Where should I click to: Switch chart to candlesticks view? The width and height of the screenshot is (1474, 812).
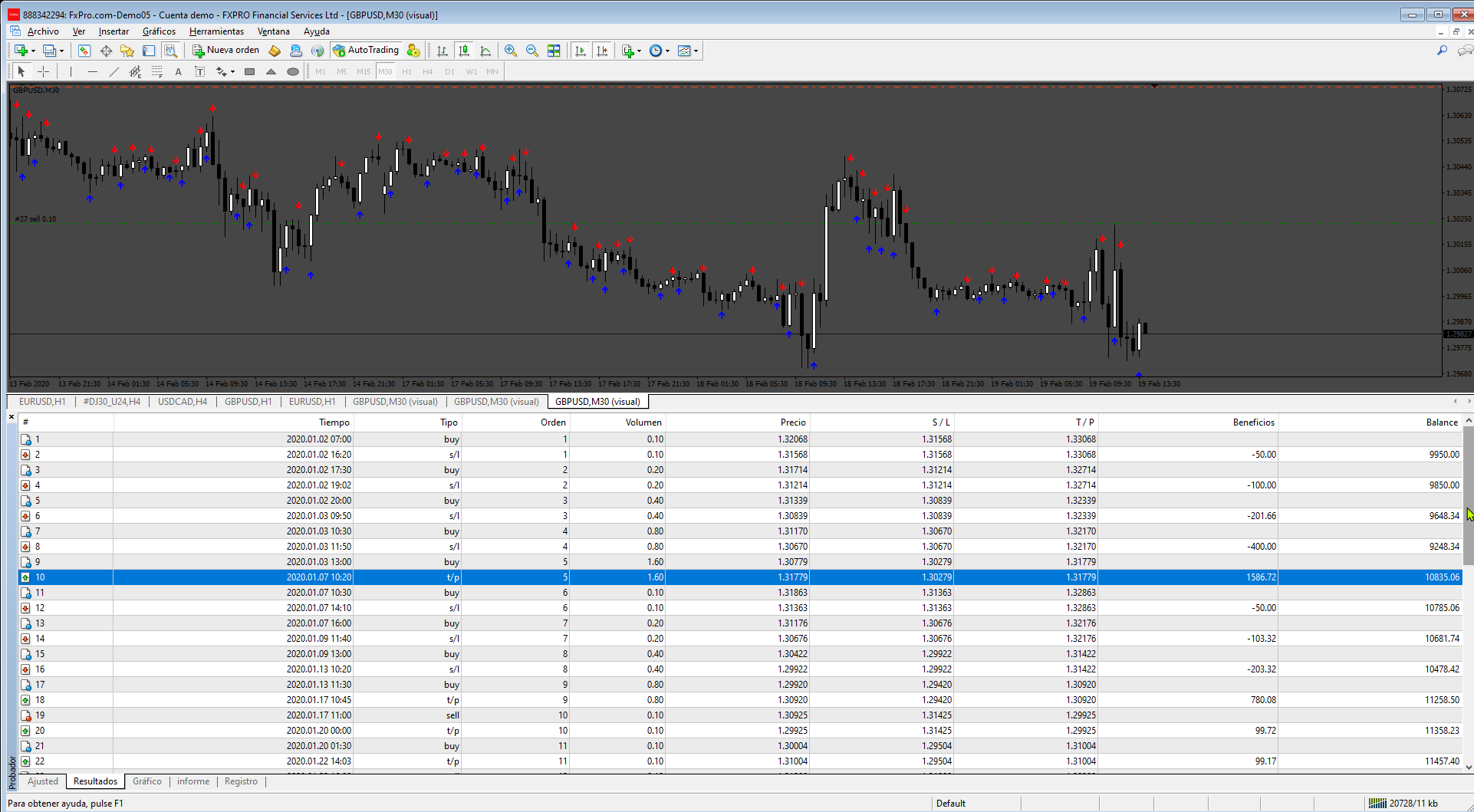(x=464, y=51)
